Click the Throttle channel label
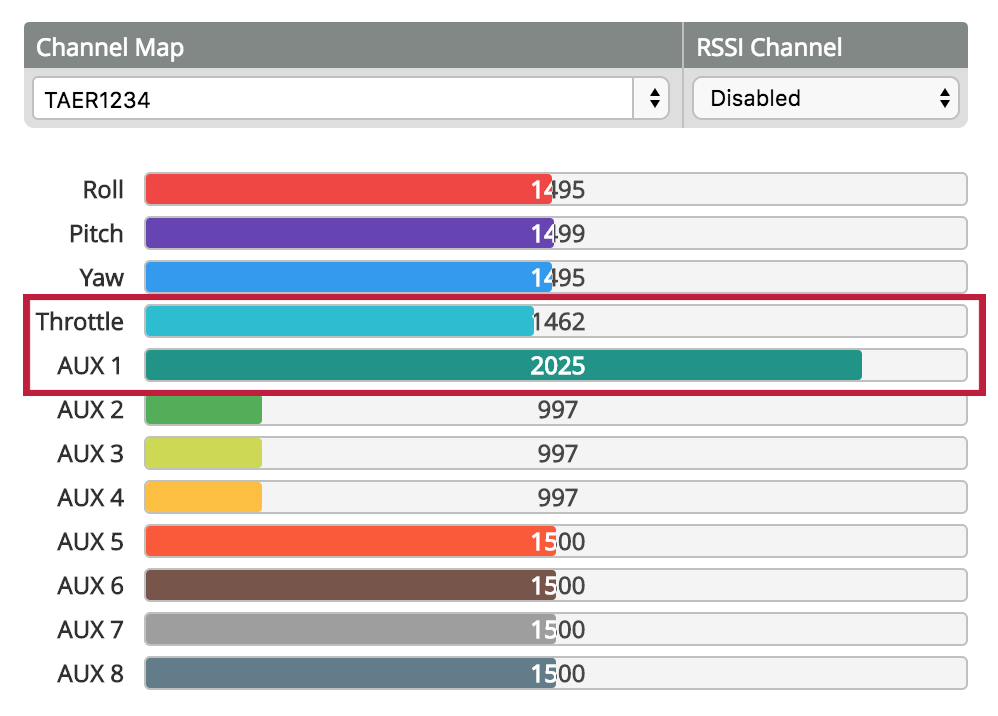Image resolution: width=998 pixels, height=716 pixels. click(x=80, y=322)
